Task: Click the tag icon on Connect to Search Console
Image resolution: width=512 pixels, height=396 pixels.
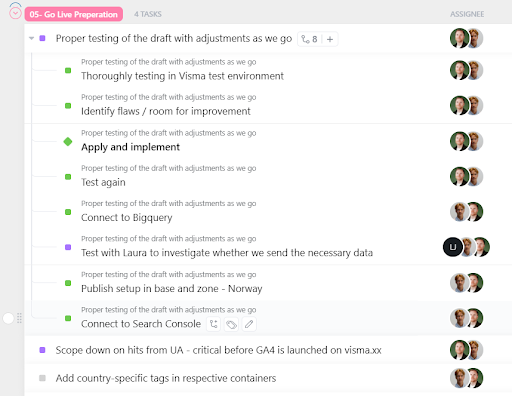Action: click(x=231, y=324)
